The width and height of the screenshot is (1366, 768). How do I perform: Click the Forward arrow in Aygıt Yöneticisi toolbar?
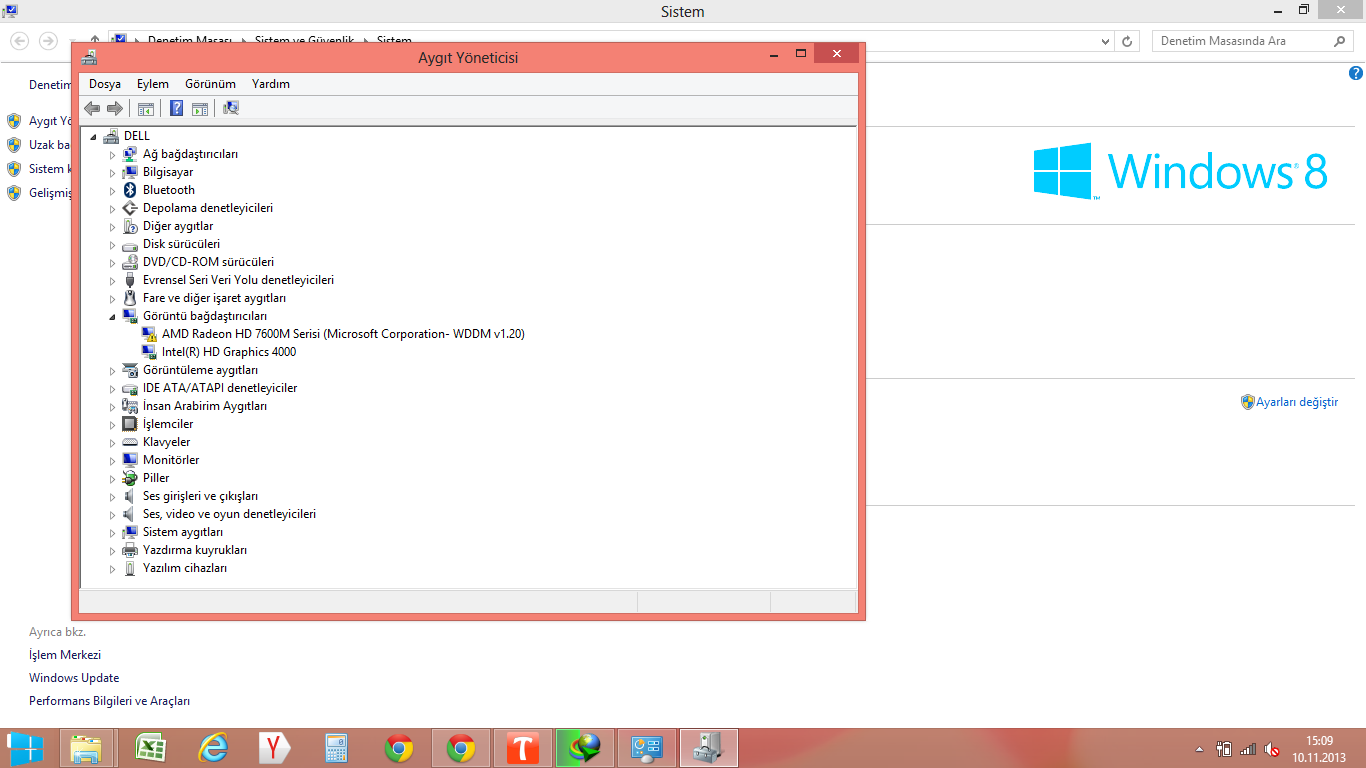(x=115, y=108)
